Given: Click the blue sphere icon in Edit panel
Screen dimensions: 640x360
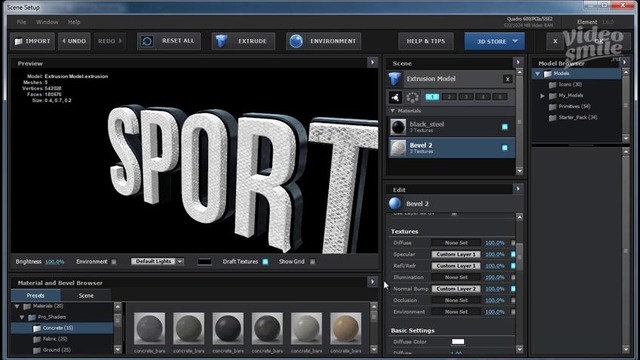Looking at the screenshot, I should (395, 203).
